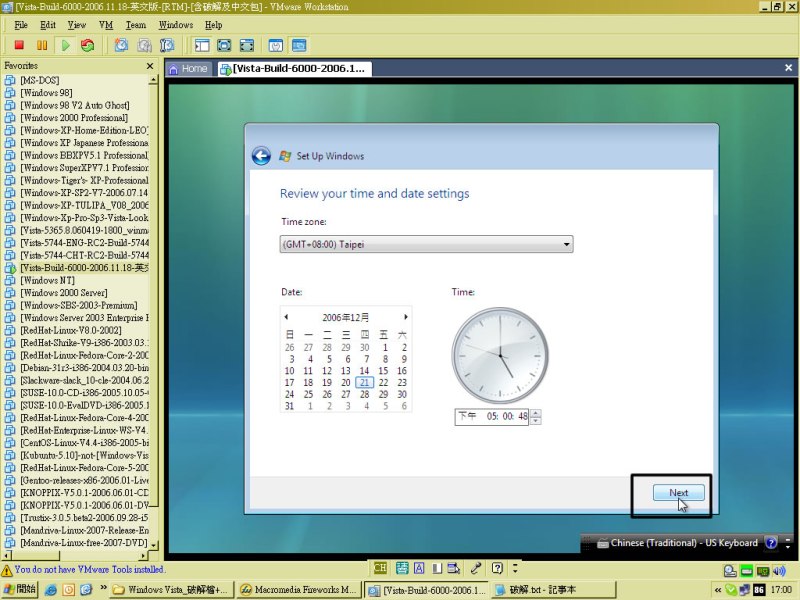800x600 pixels.
Task: Close the VM tab with X button
Action: 788,68
